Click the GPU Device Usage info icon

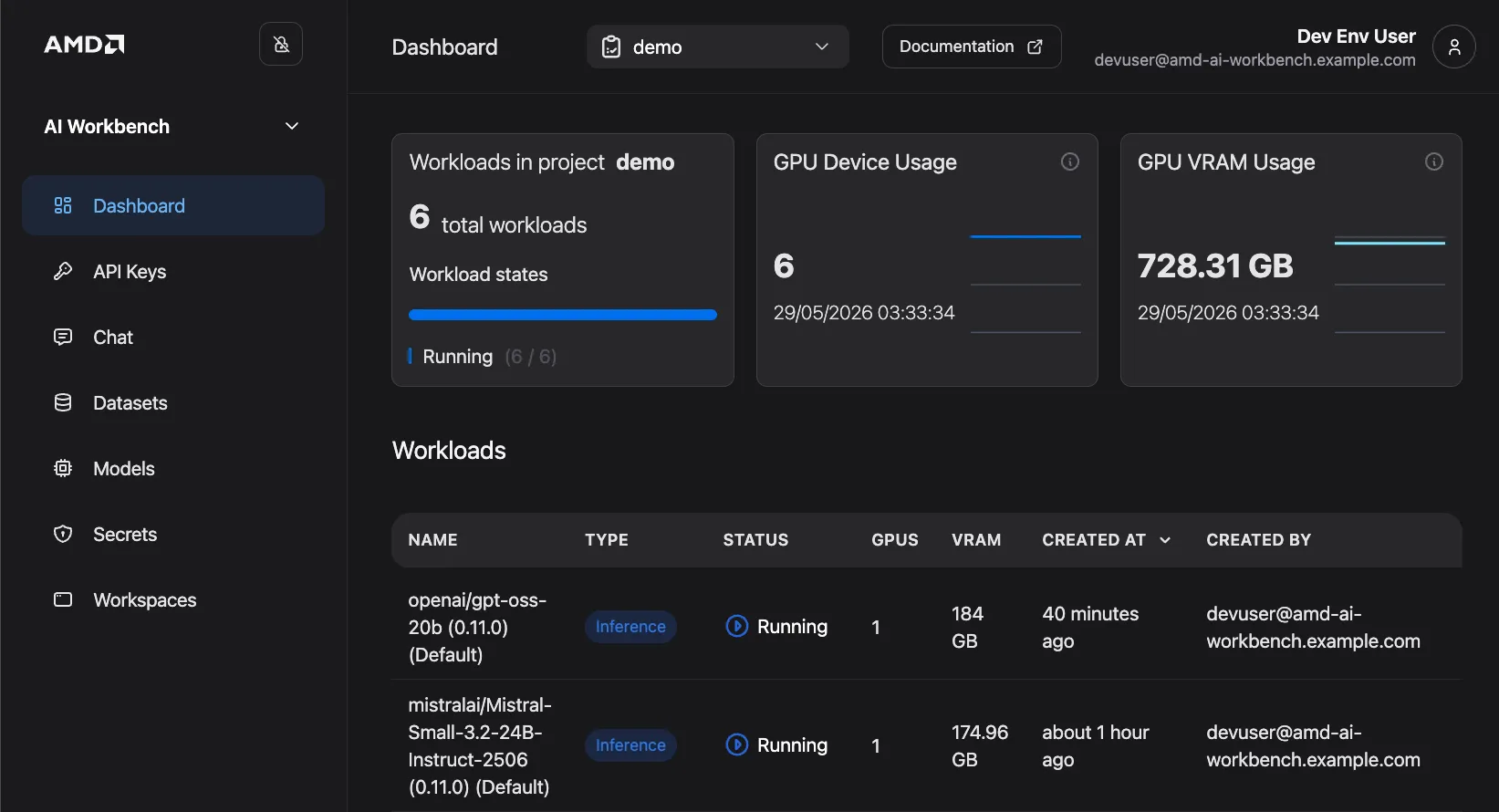1070,161
